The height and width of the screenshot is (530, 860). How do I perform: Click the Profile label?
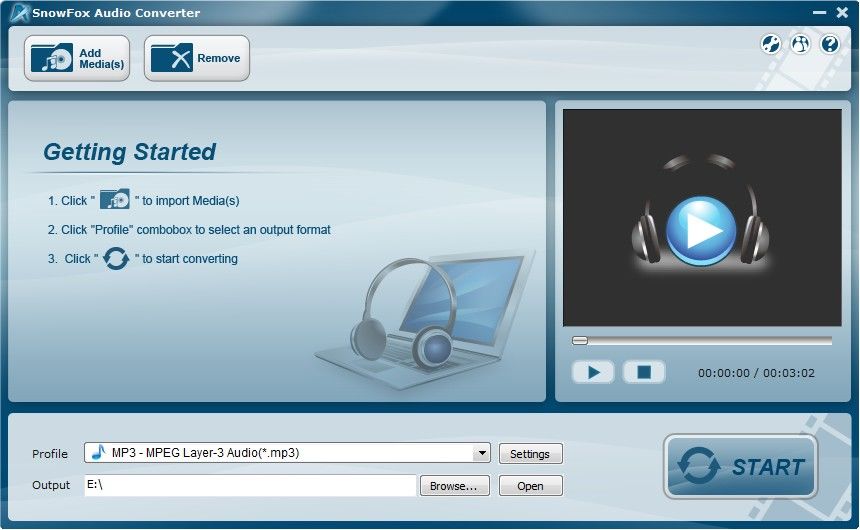coord(50,454)
